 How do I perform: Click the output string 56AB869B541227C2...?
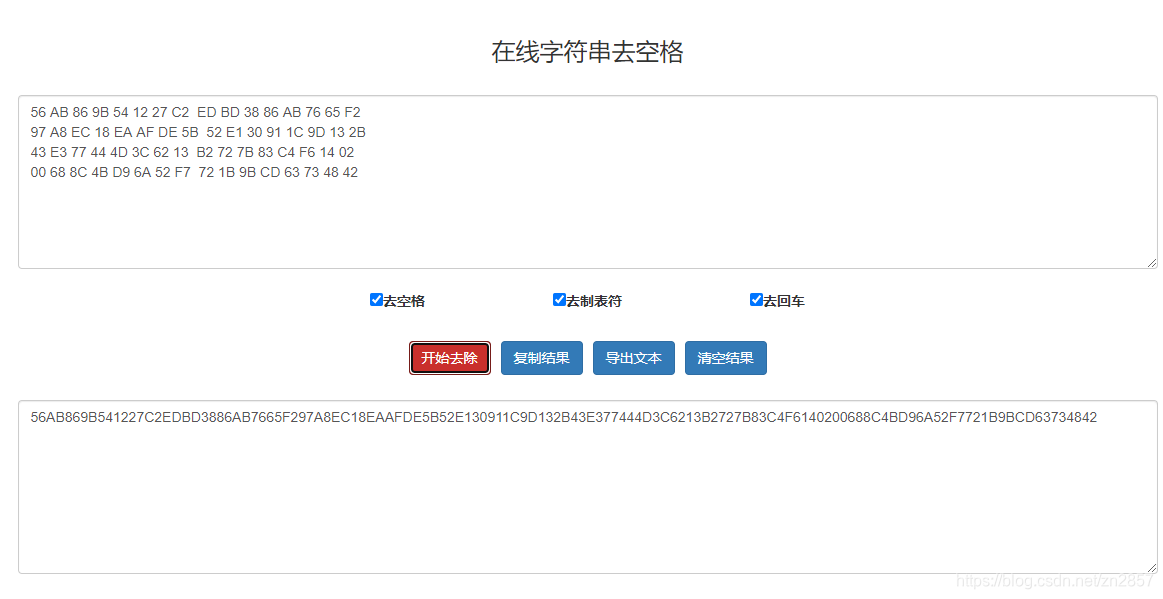564,417
